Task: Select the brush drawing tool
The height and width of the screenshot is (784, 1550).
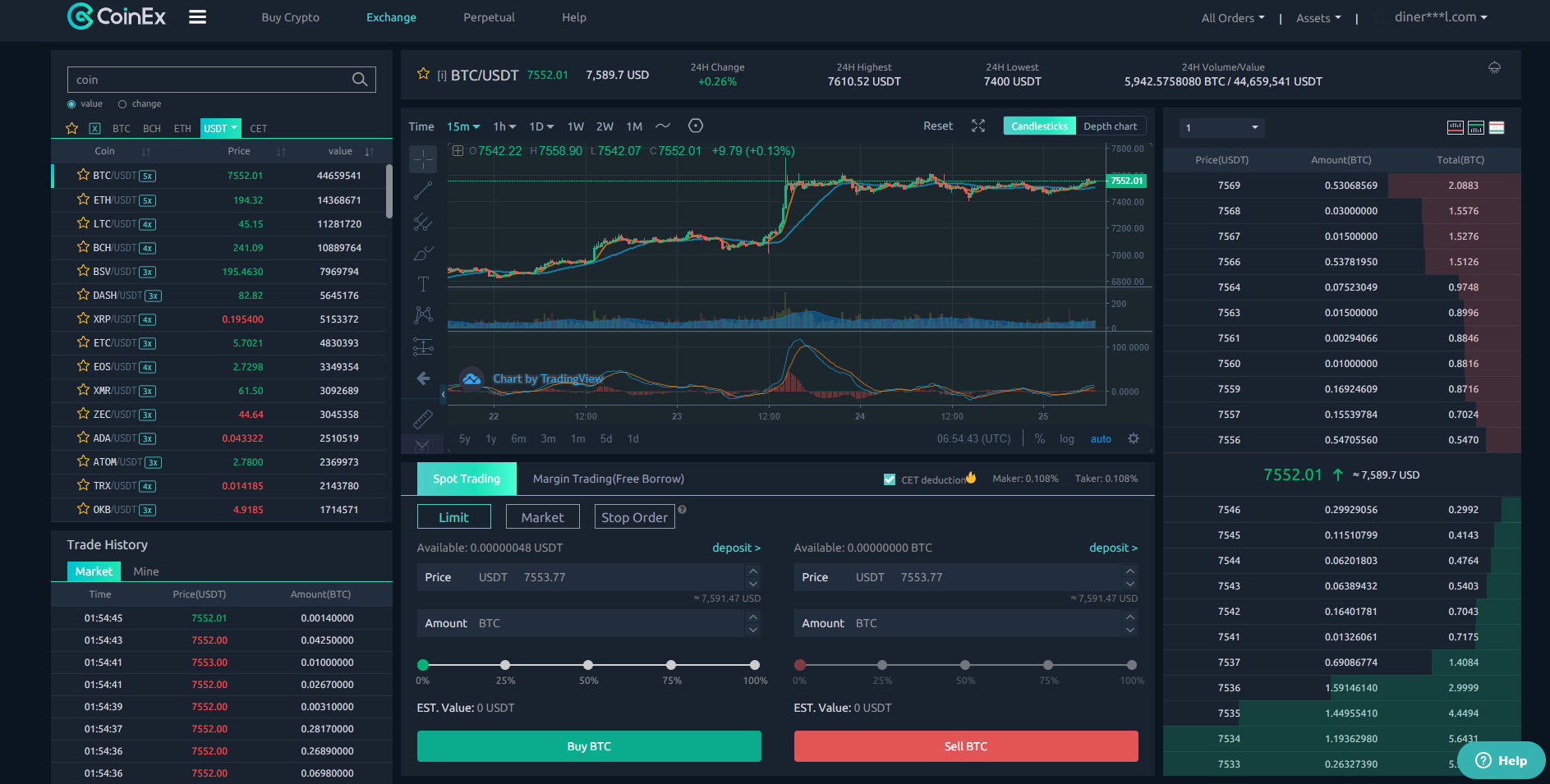Action: click(x=423, y=254)
